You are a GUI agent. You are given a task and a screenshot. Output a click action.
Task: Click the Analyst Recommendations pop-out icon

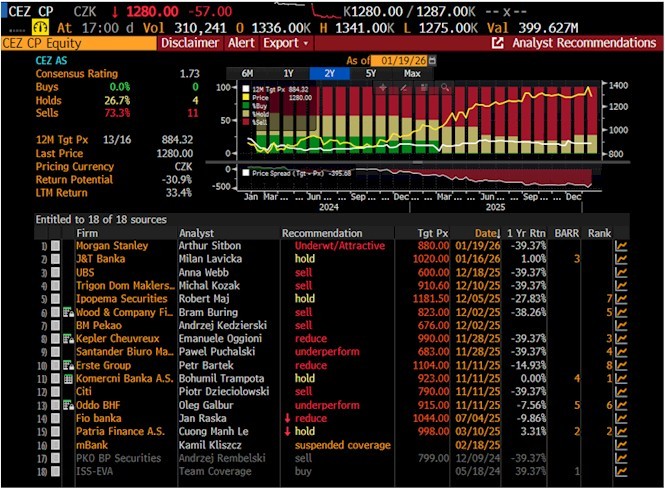coord(498,43)
